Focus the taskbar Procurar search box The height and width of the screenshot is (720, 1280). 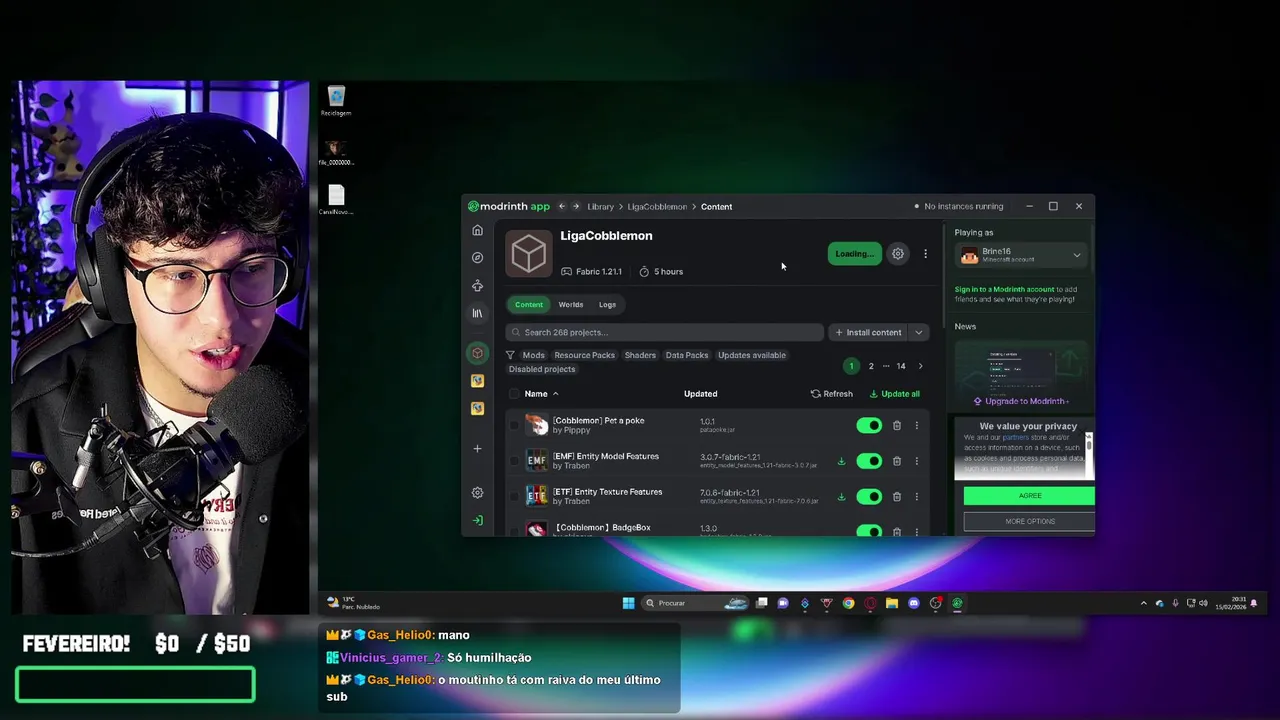tap(694, 603)
